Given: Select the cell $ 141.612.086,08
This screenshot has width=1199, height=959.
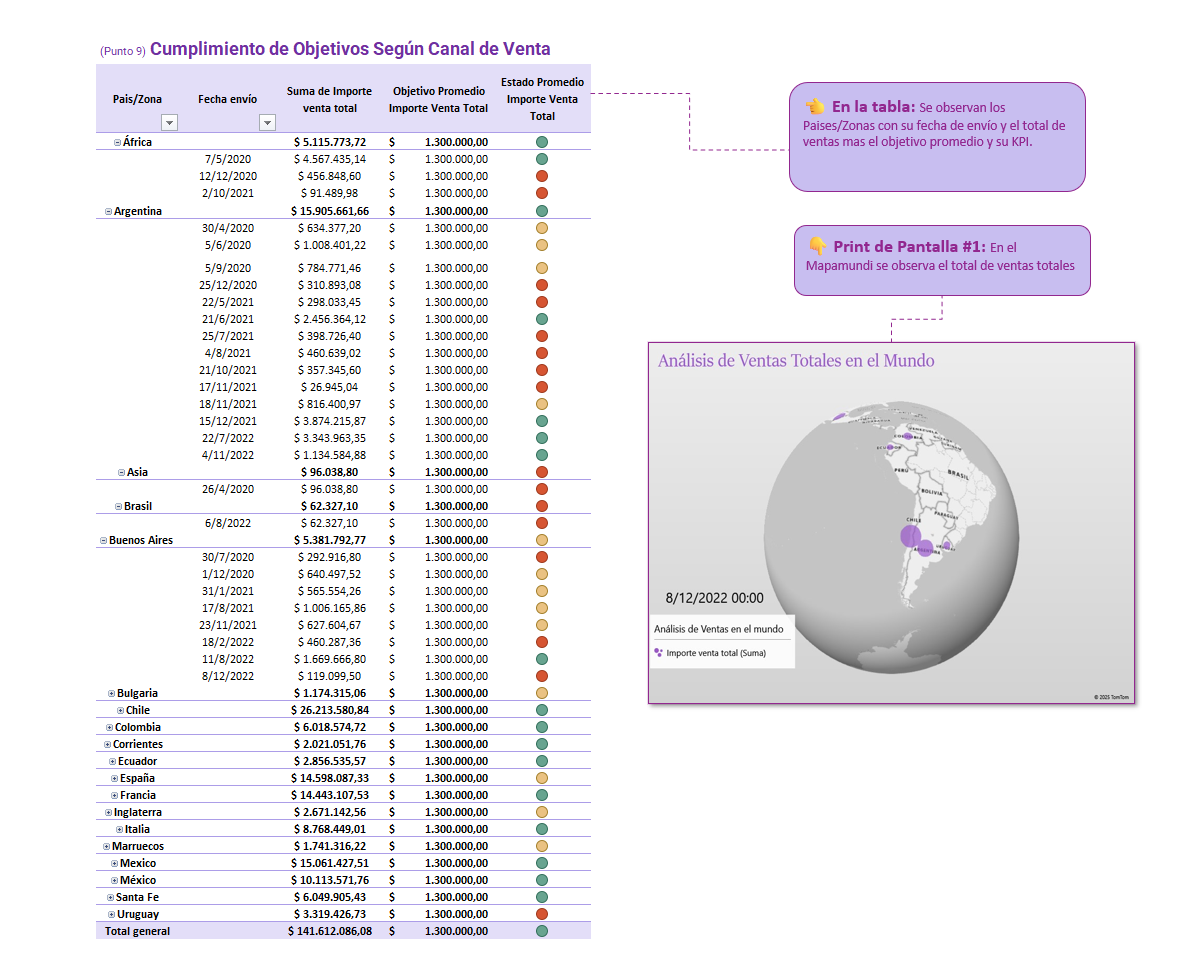Looking at the screenshot, I should point(330,931).
